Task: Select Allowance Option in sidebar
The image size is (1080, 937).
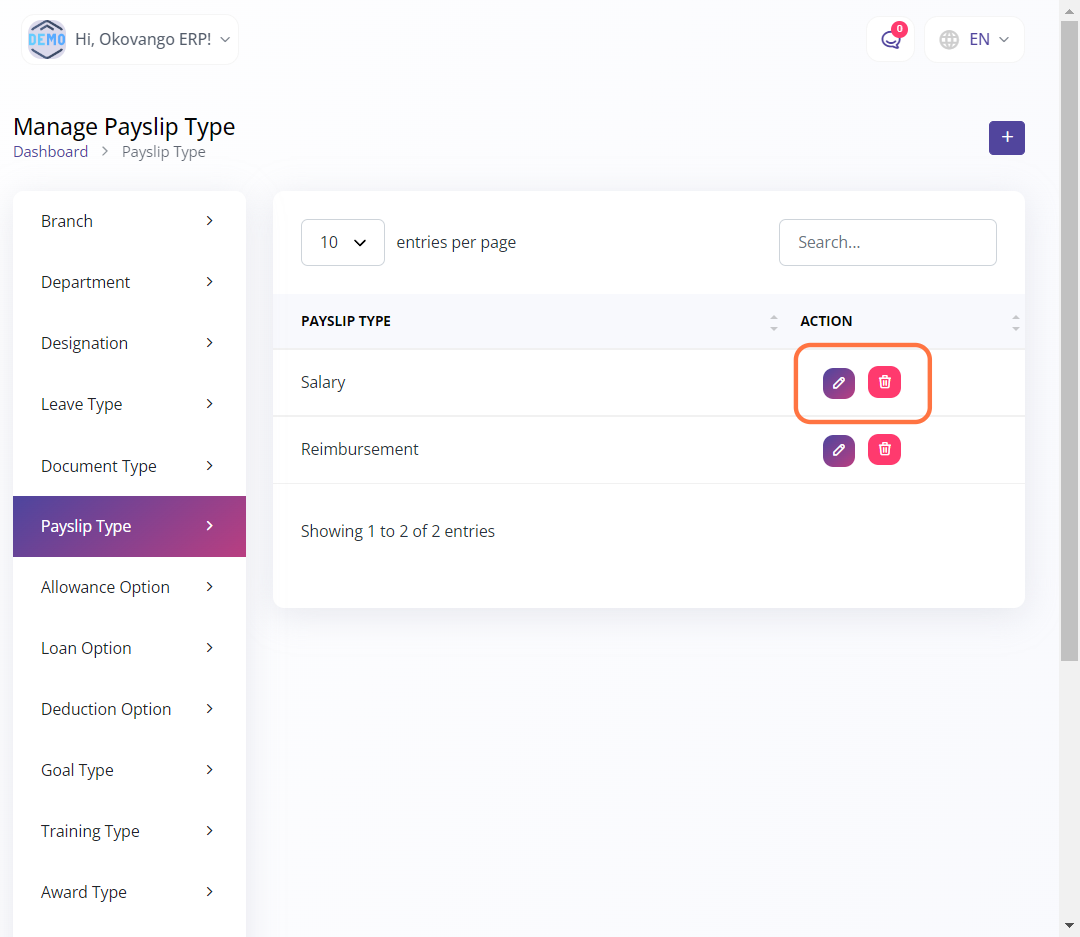Action: 128,587
